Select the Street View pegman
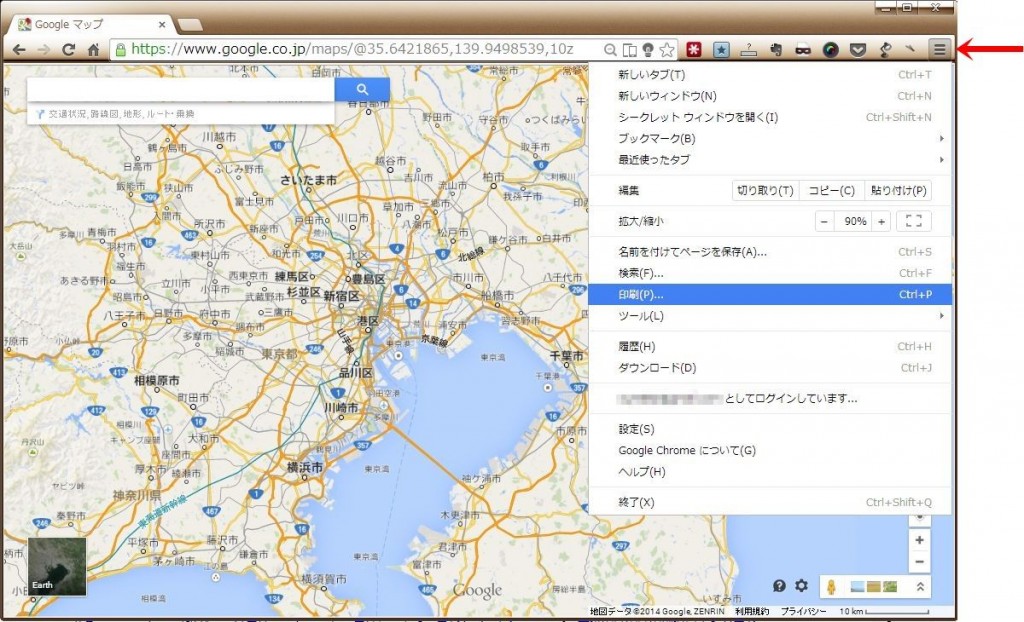Screen dimensions: 1024x622 pos(831,587)
